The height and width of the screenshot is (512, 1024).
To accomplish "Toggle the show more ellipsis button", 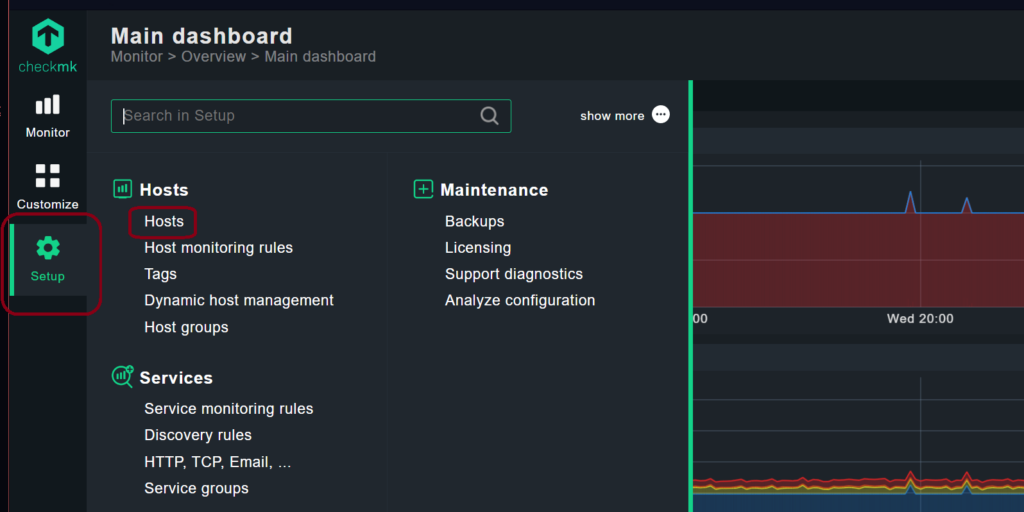I will (x=661, y=115).
